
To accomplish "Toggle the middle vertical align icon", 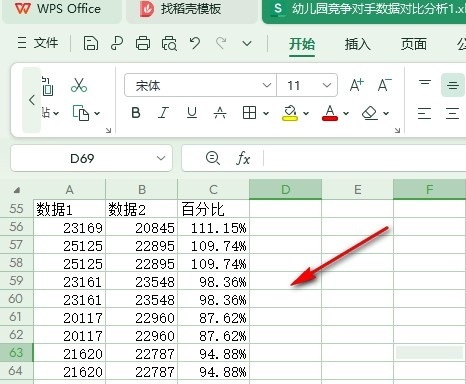I will click(x=453, y=85).
